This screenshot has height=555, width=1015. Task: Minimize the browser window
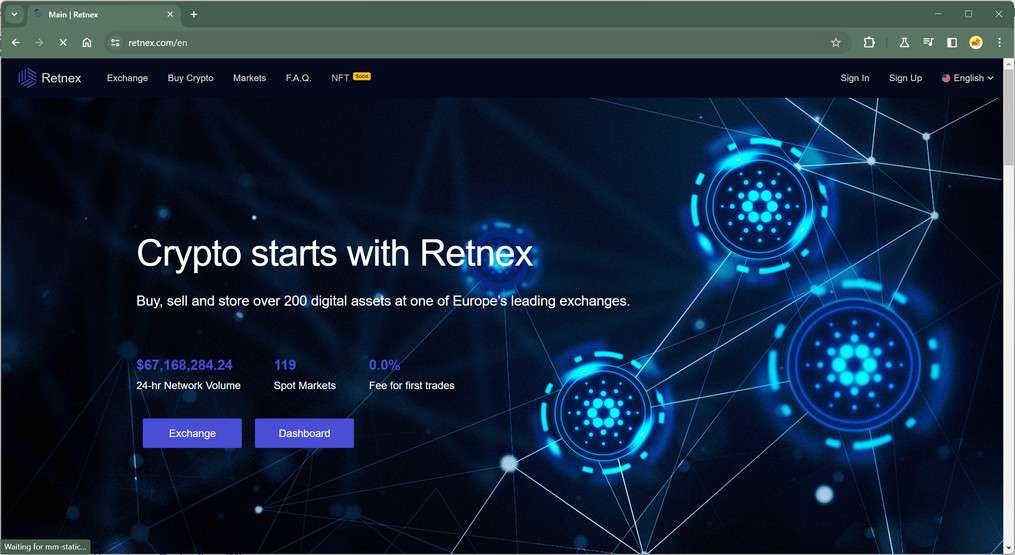(939, 14)
